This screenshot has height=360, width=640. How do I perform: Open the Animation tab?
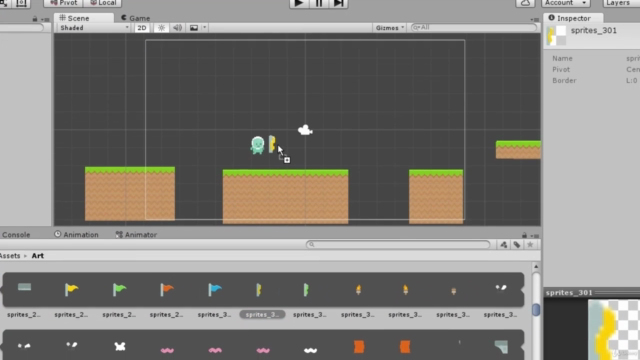(76, 235)
